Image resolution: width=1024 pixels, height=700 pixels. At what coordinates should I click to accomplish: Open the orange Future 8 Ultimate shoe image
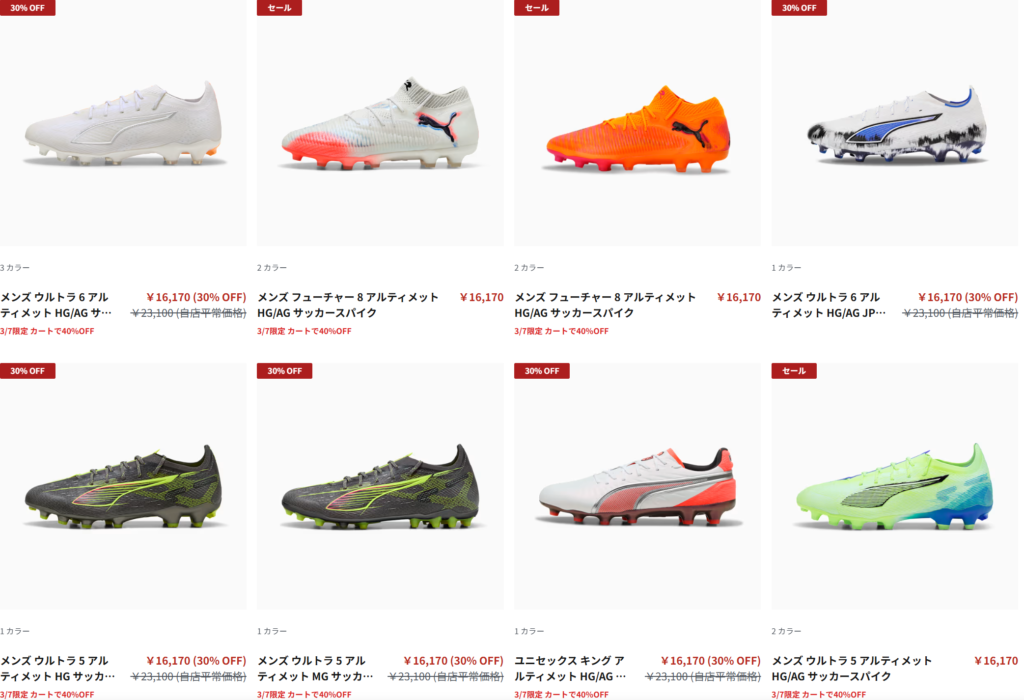pyautogui.click(x=637, y=123)
